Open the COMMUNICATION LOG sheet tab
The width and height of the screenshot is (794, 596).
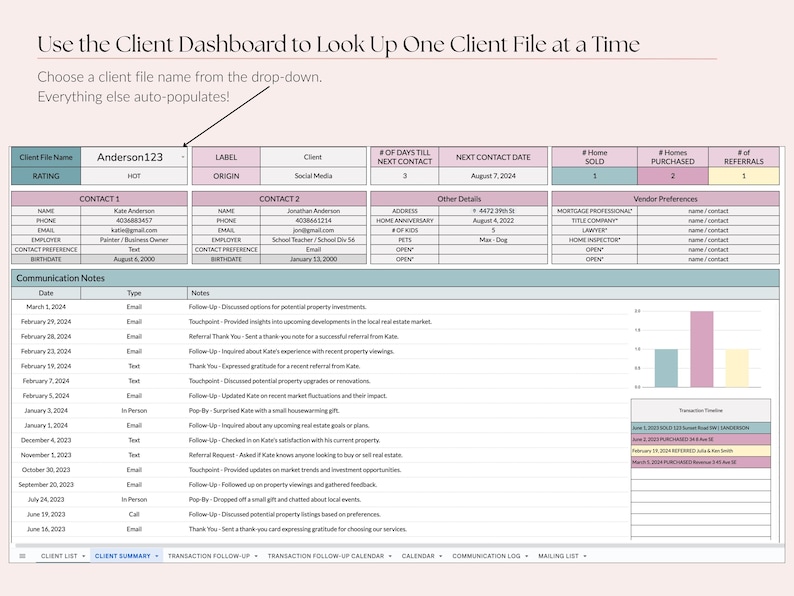pyautogui.click(x=486, y=556)
